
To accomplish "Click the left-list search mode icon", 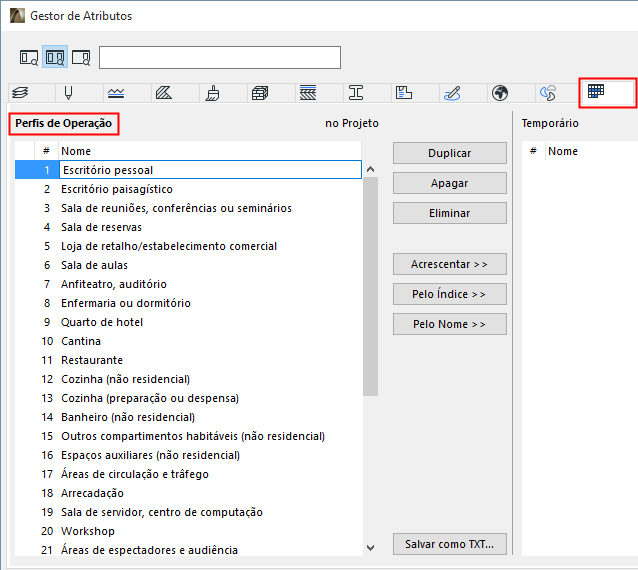I will click(x=29, y=57).
